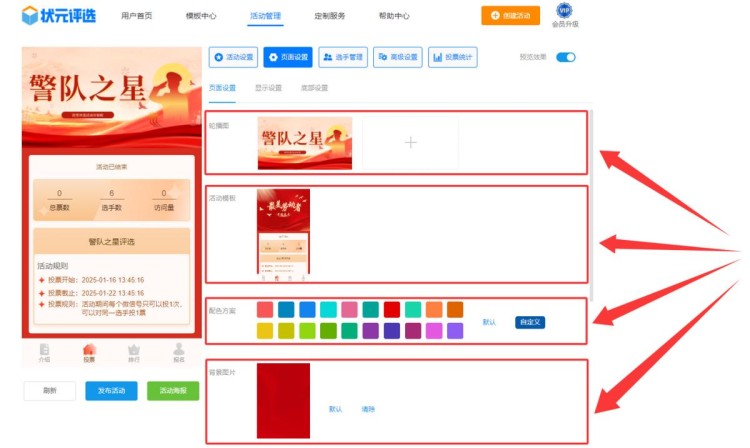Image resolution: width=750 pixels, height=448 pixels.
Task: Open 定制服务 in the top navigation
Action: (329, 16)
